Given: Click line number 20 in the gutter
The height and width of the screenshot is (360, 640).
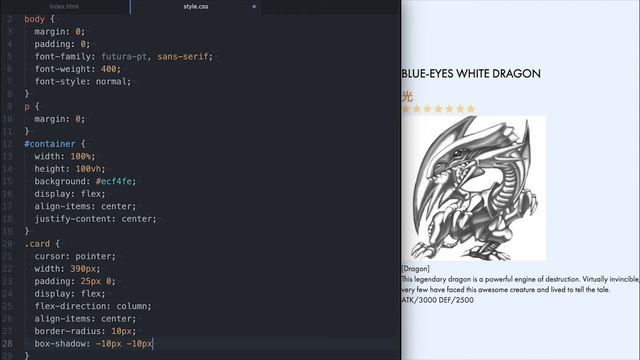Looking at the screenshot, I should click(x=7, y=244).
